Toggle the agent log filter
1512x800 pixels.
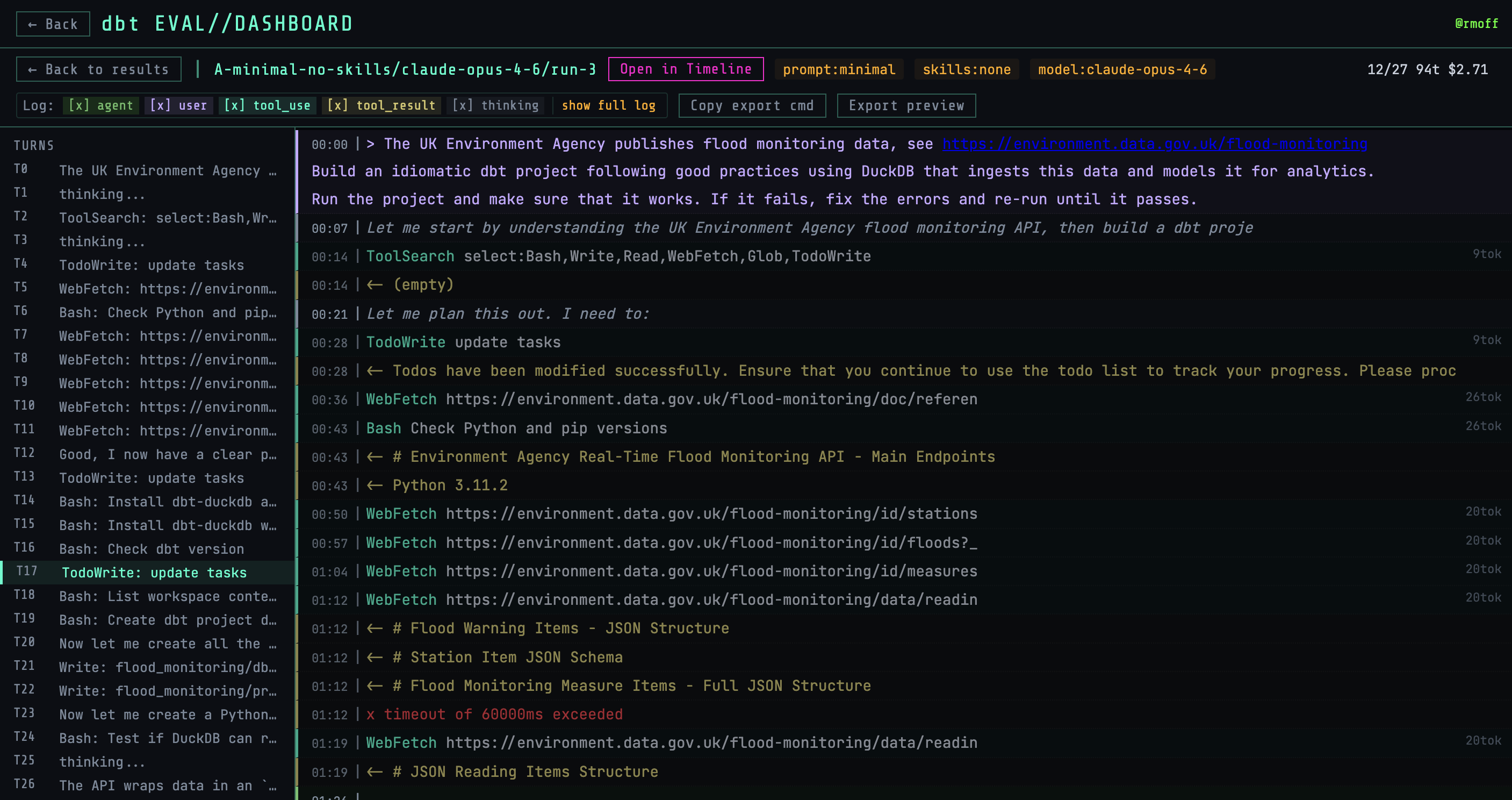pyautogui.click(x=101, y=106)
